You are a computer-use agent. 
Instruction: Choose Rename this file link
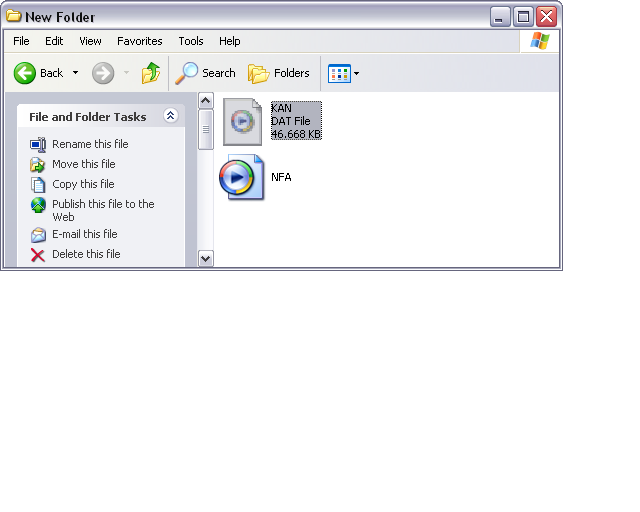pyautogui.click(x=90, y=144)
